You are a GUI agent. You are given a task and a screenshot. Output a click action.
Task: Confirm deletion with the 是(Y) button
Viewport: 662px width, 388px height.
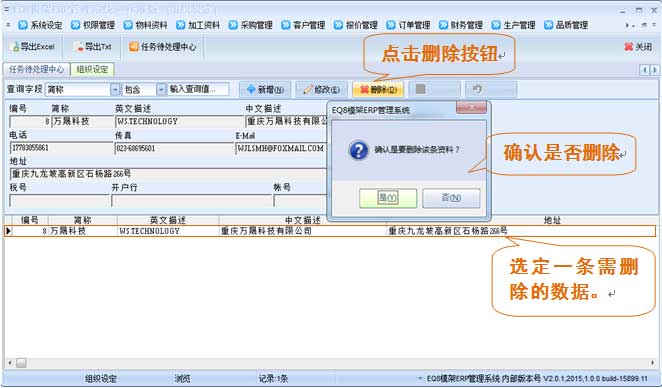(x=388, y=198)
